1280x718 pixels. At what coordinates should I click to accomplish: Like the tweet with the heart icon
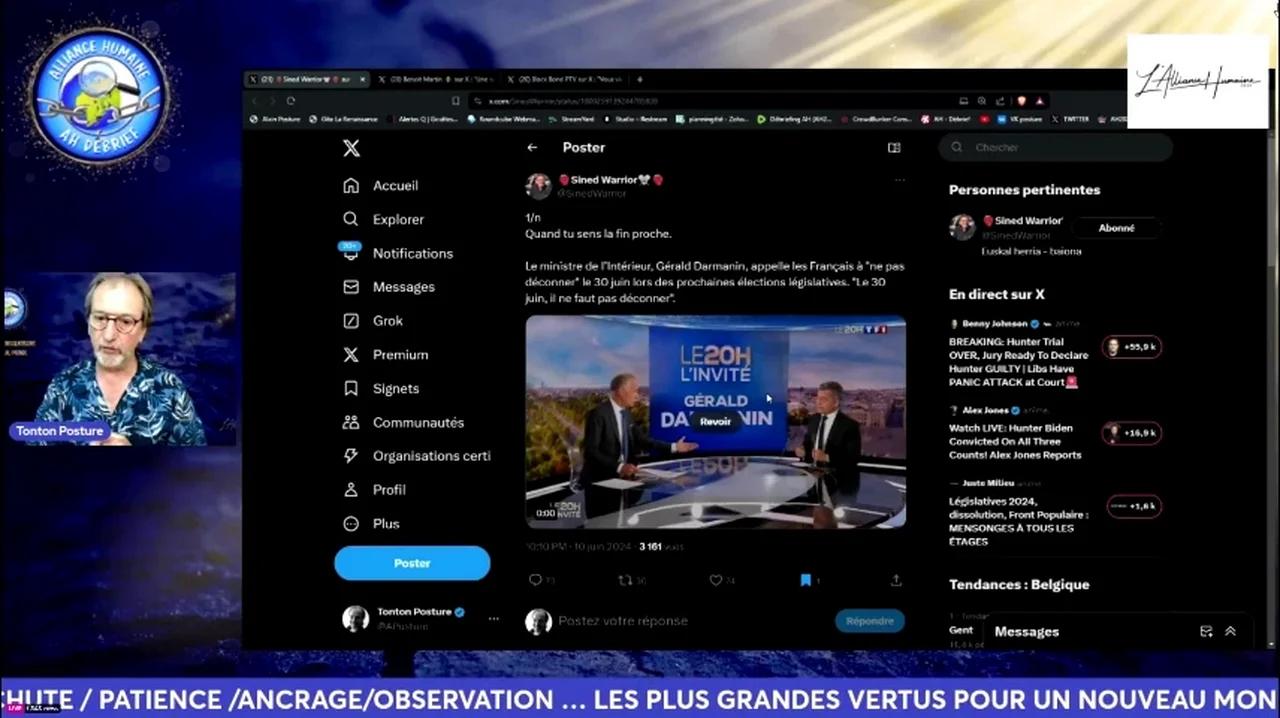[716, 580]
